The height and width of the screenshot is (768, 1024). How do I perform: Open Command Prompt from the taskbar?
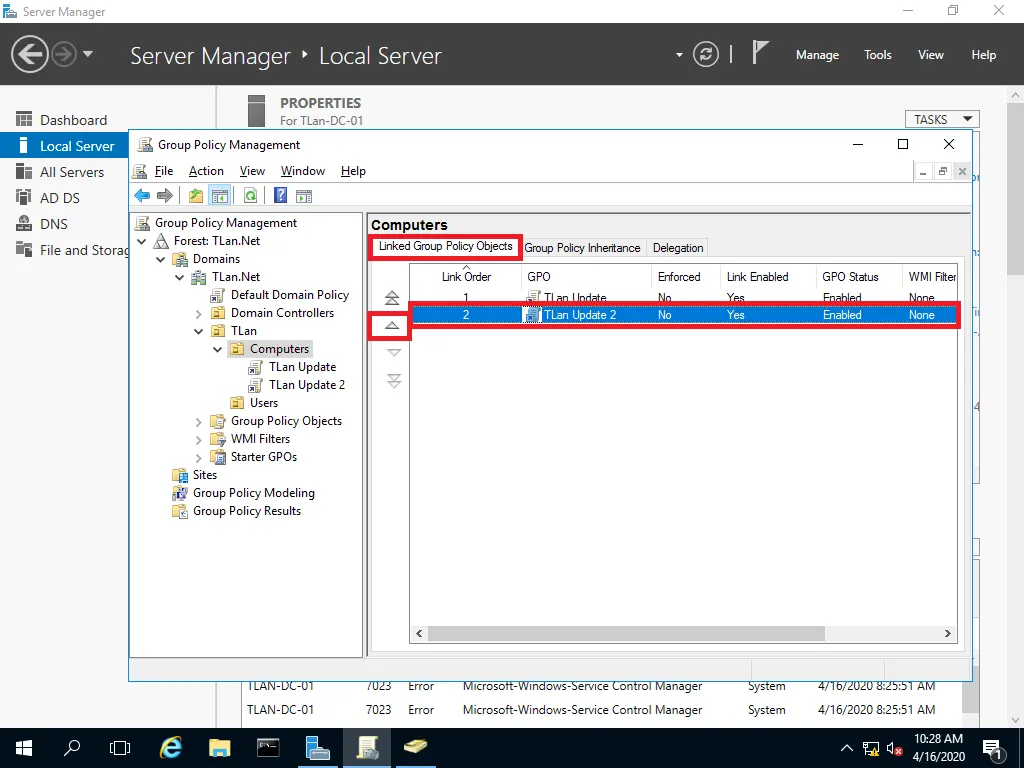tap(268, 748)
